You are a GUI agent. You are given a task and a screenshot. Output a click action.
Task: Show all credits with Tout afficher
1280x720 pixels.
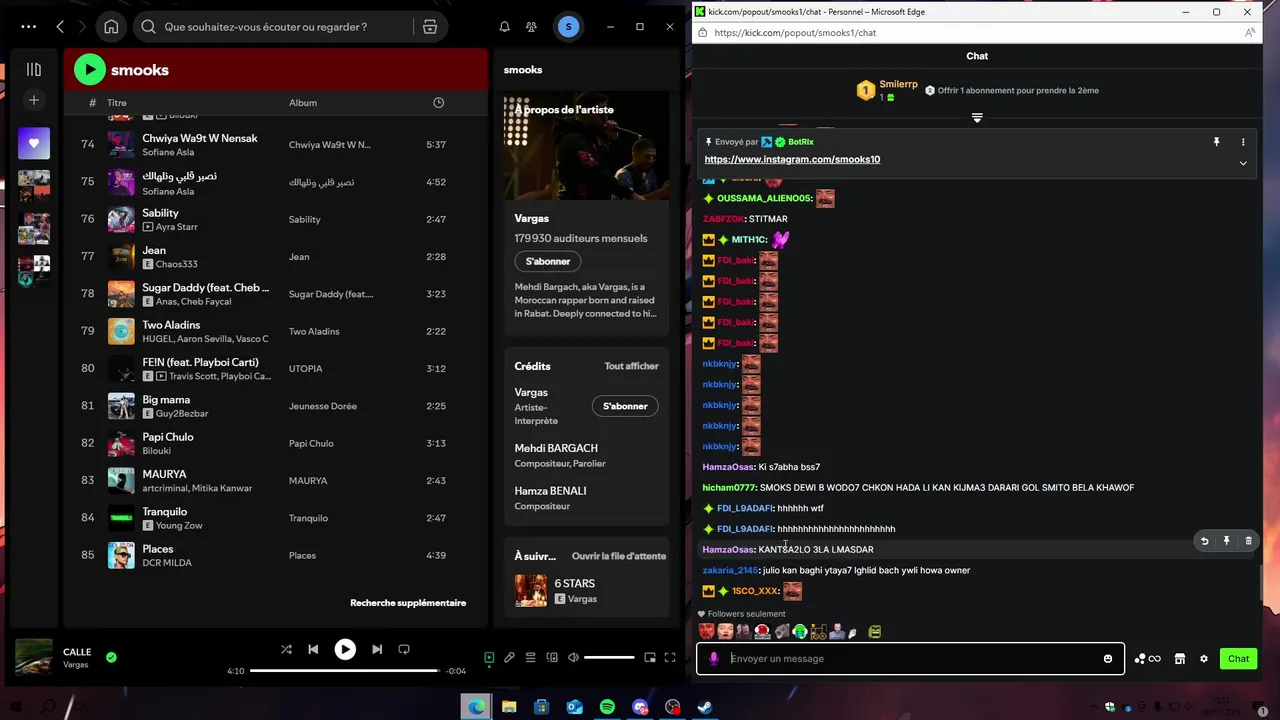click(x=631, y=366)
